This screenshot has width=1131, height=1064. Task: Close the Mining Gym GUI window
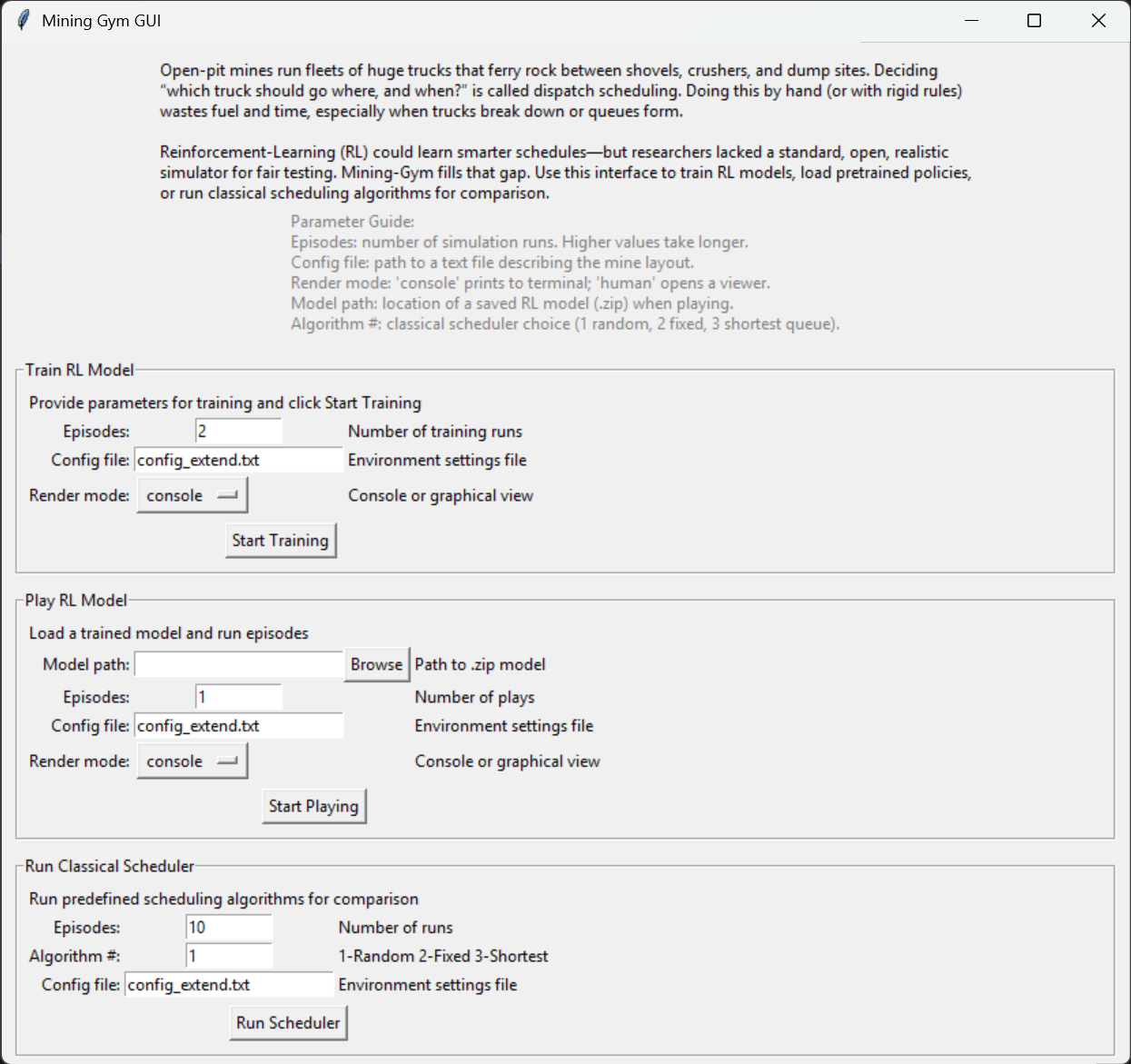(x=1098, y=21)
